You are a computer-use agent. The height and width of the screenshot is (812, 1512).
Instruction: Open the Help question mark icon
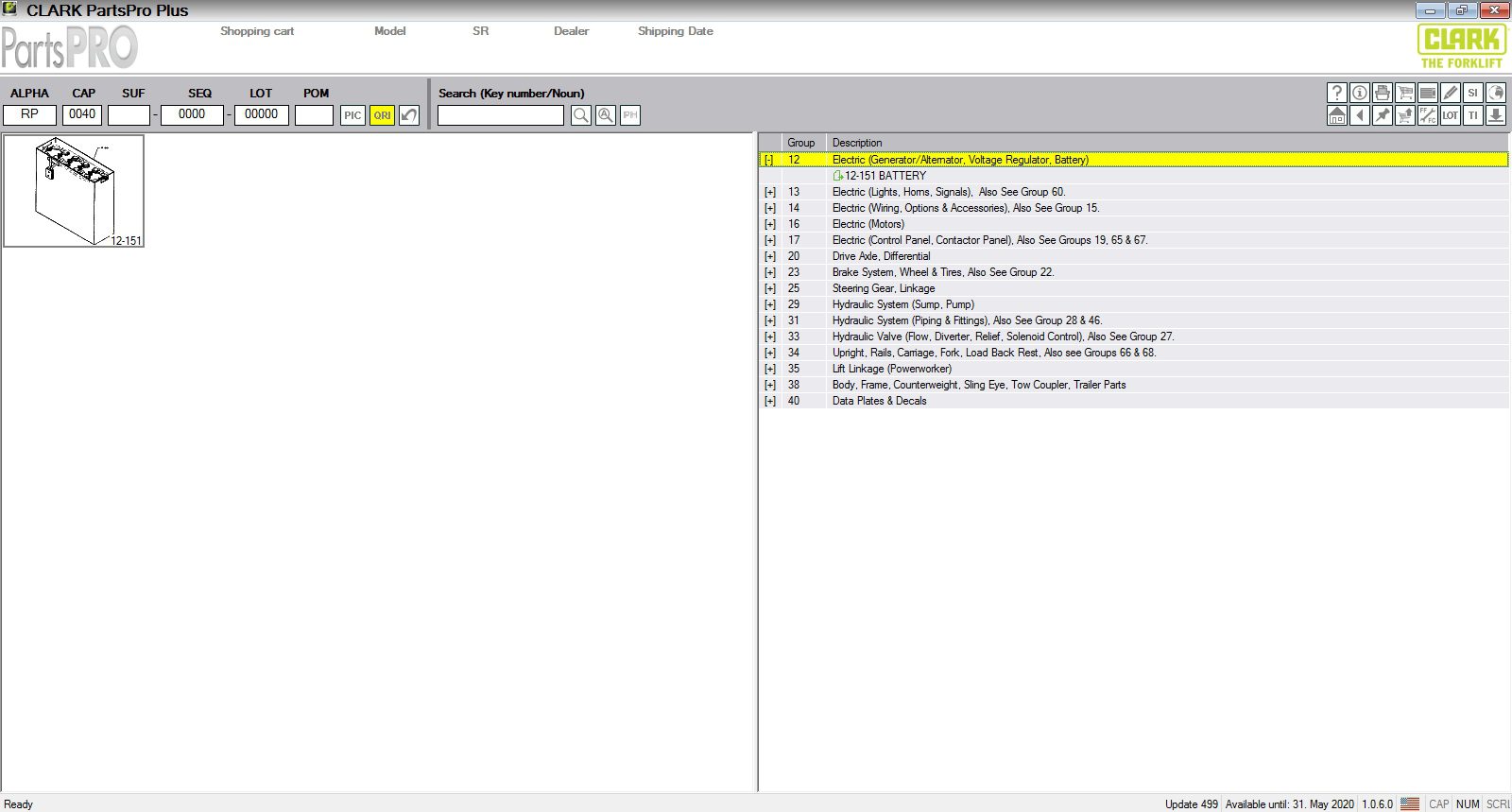tap(1337, 93)
